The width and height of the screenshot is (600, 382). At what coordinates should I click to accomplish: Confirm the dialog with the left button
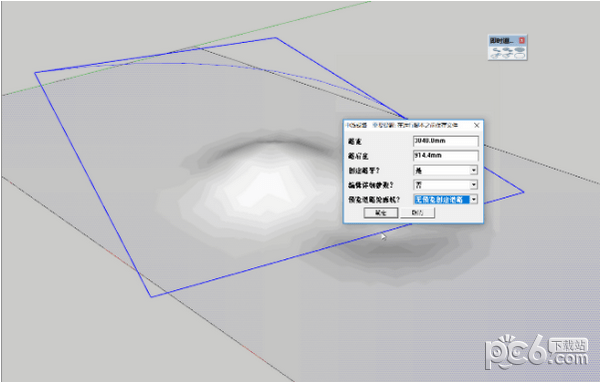point(381,213)
